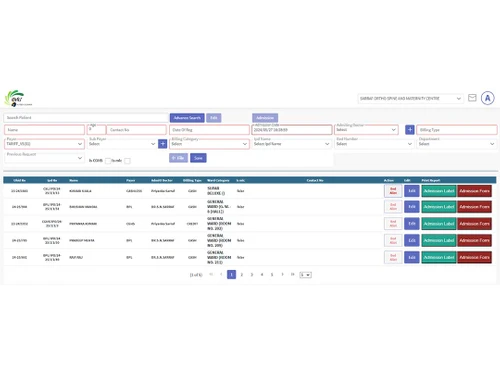Focus the Billing Type field
This screenshot has width=500, height=375.
coord(457,130)
